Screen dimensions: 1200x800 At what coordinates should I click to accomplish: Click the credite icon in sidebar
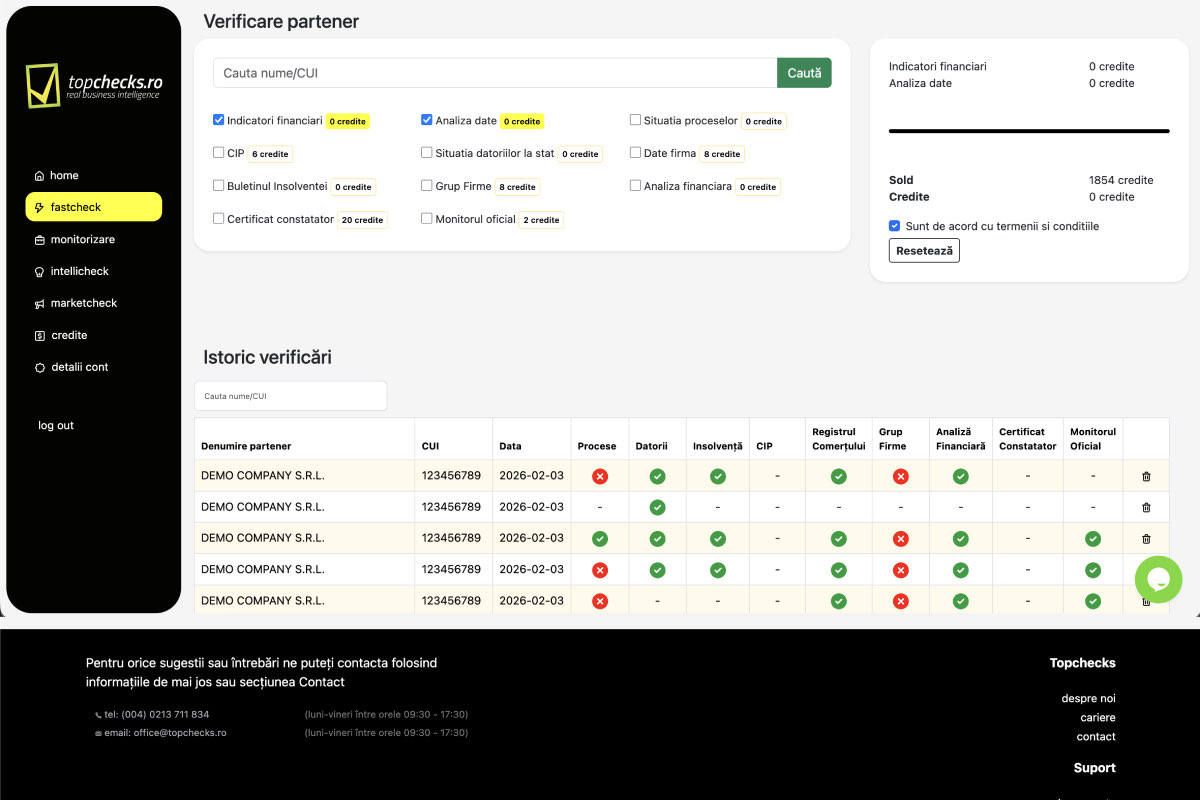[39, 336]
